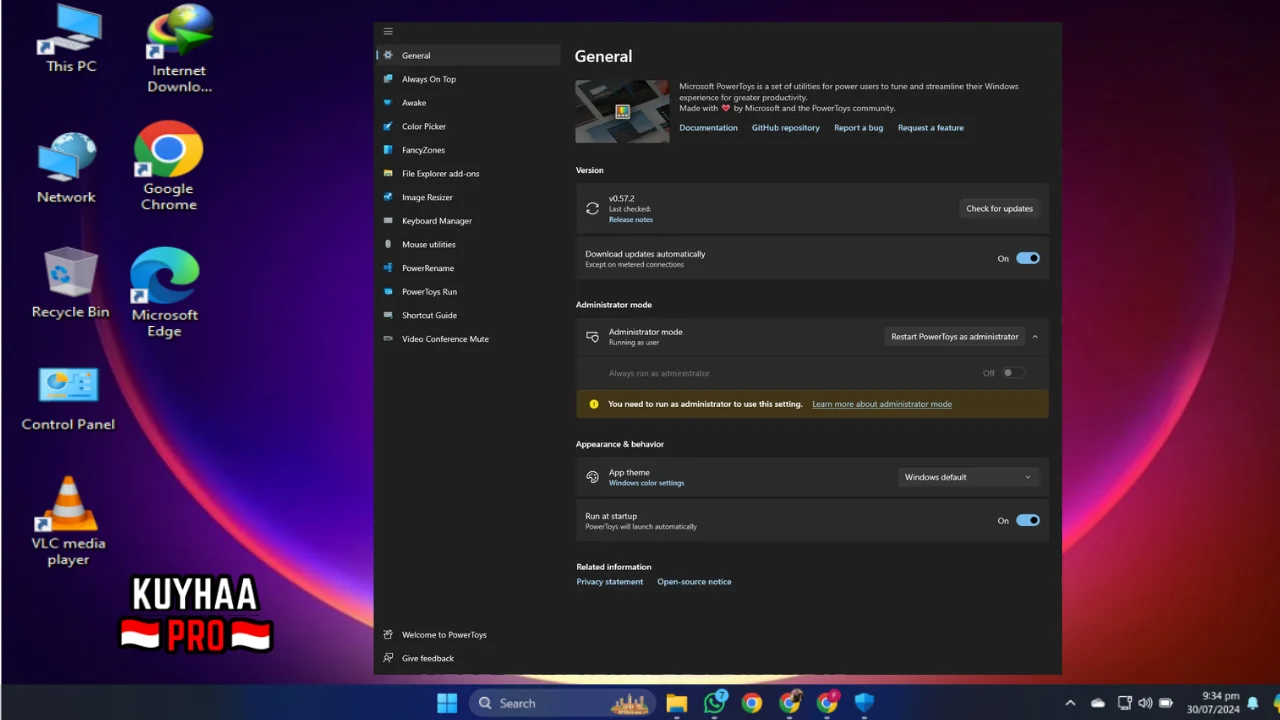Click the OneDrive cloud tray icon

pyautogui.click(x=1098, y=703)
